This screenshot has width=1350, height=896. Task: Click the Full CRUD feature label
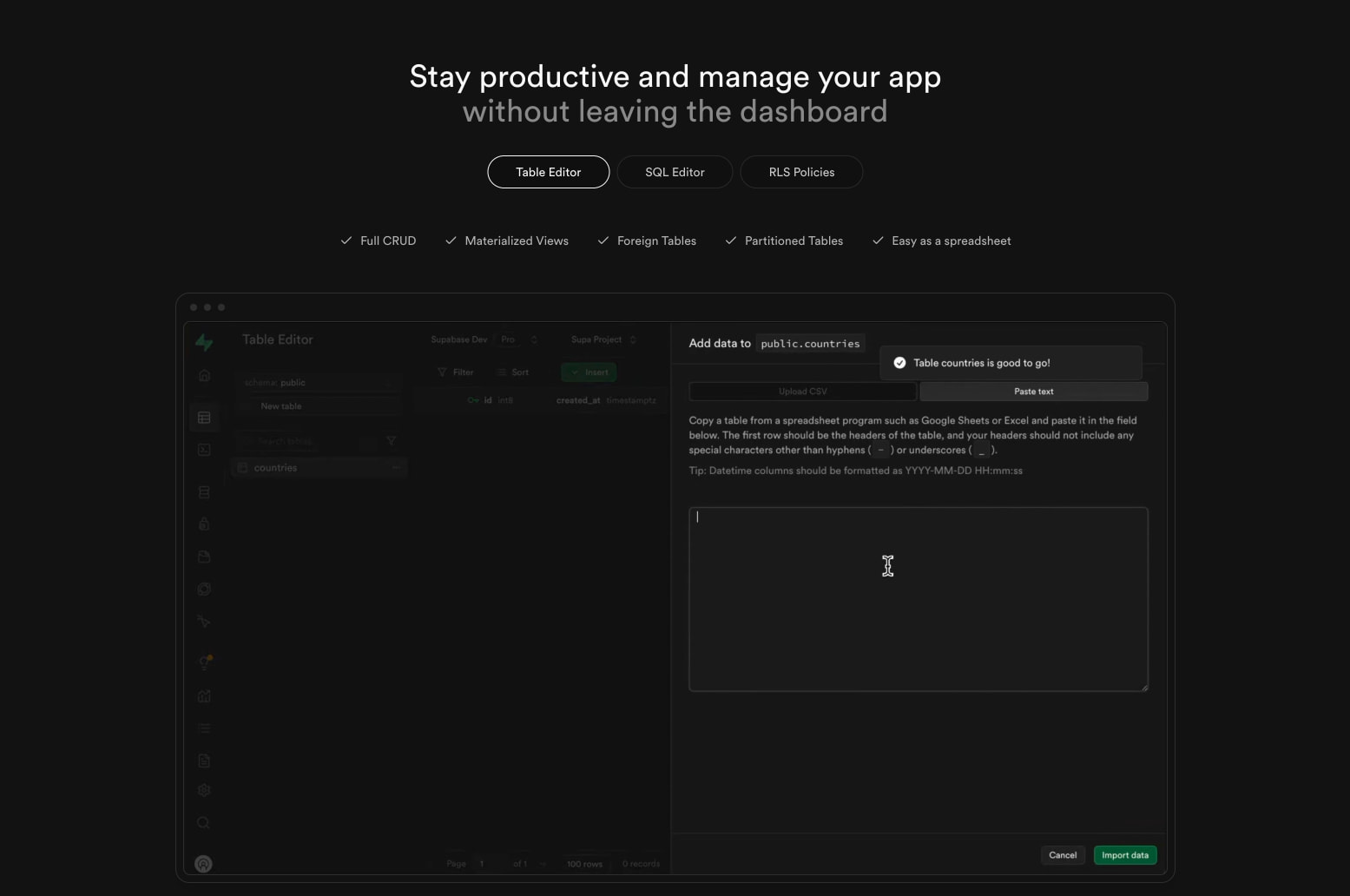388,240
